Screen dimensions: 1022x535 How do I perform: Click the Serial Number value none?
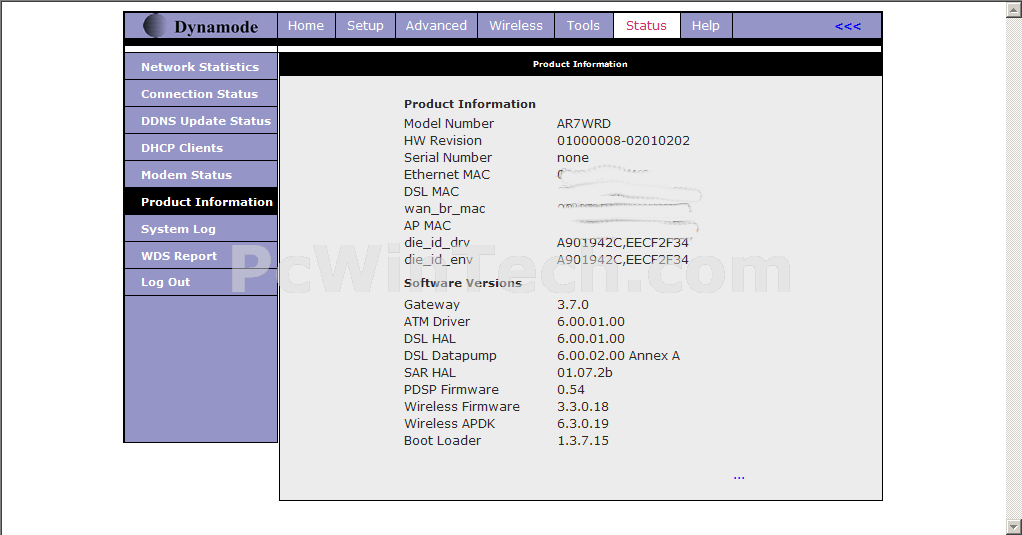(x=572, y=158)
